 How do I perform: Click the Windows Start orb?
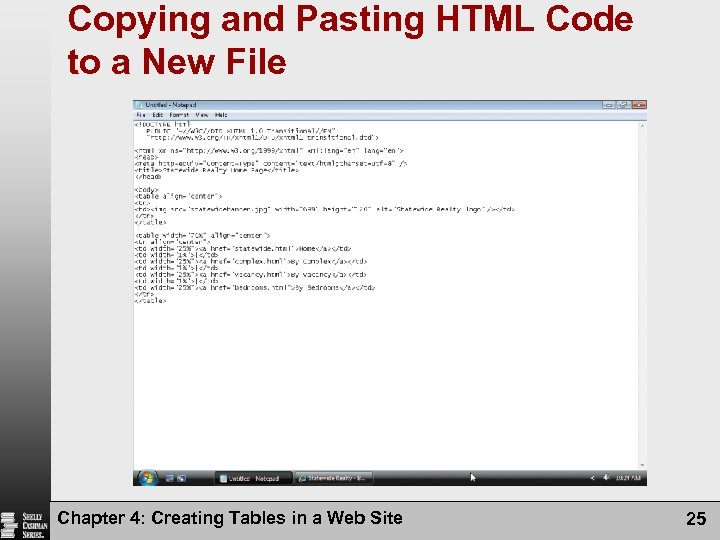click(147, 478)
